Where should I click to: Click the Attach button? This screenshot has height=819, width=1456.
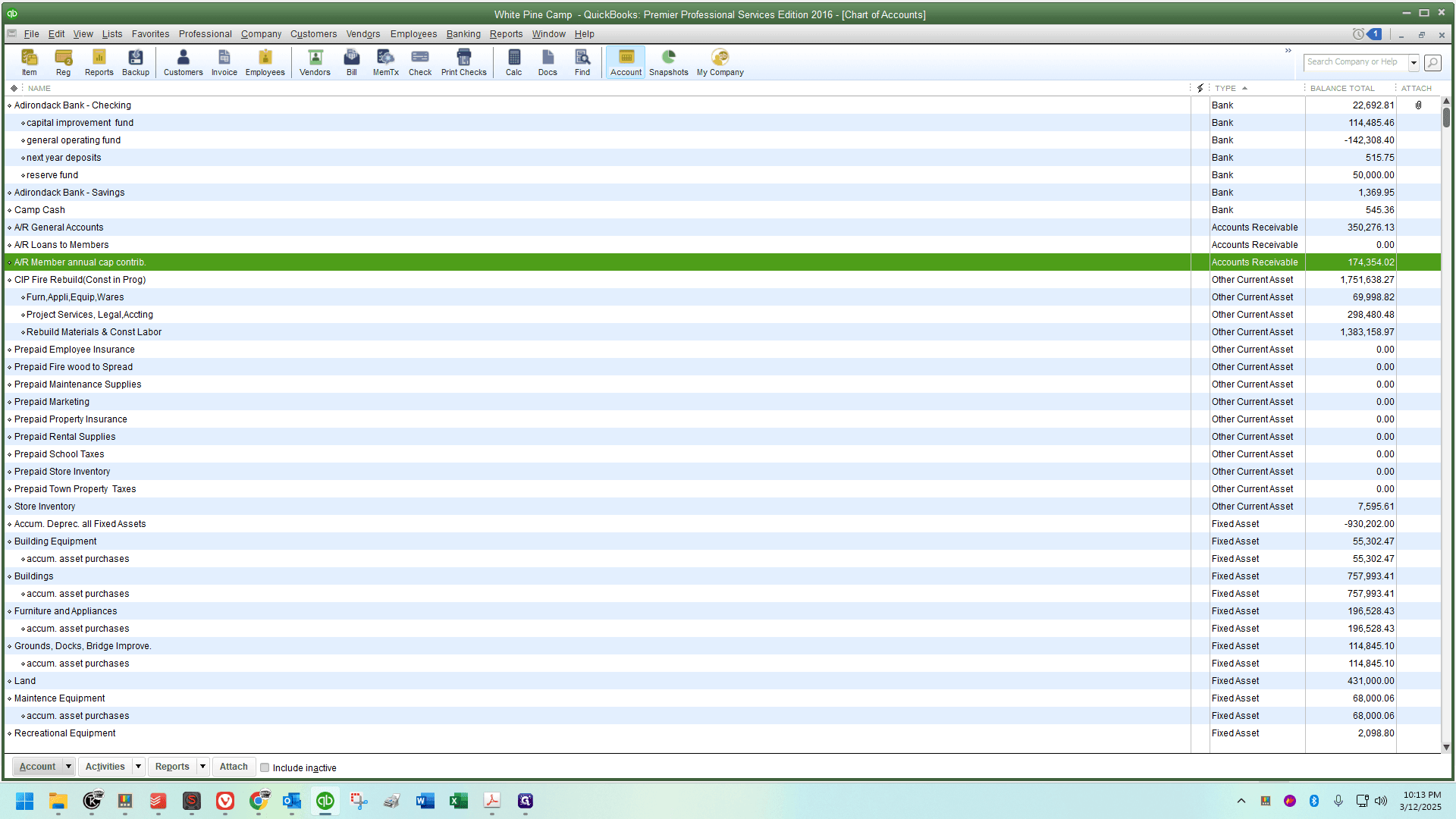[x=234, y=767]
